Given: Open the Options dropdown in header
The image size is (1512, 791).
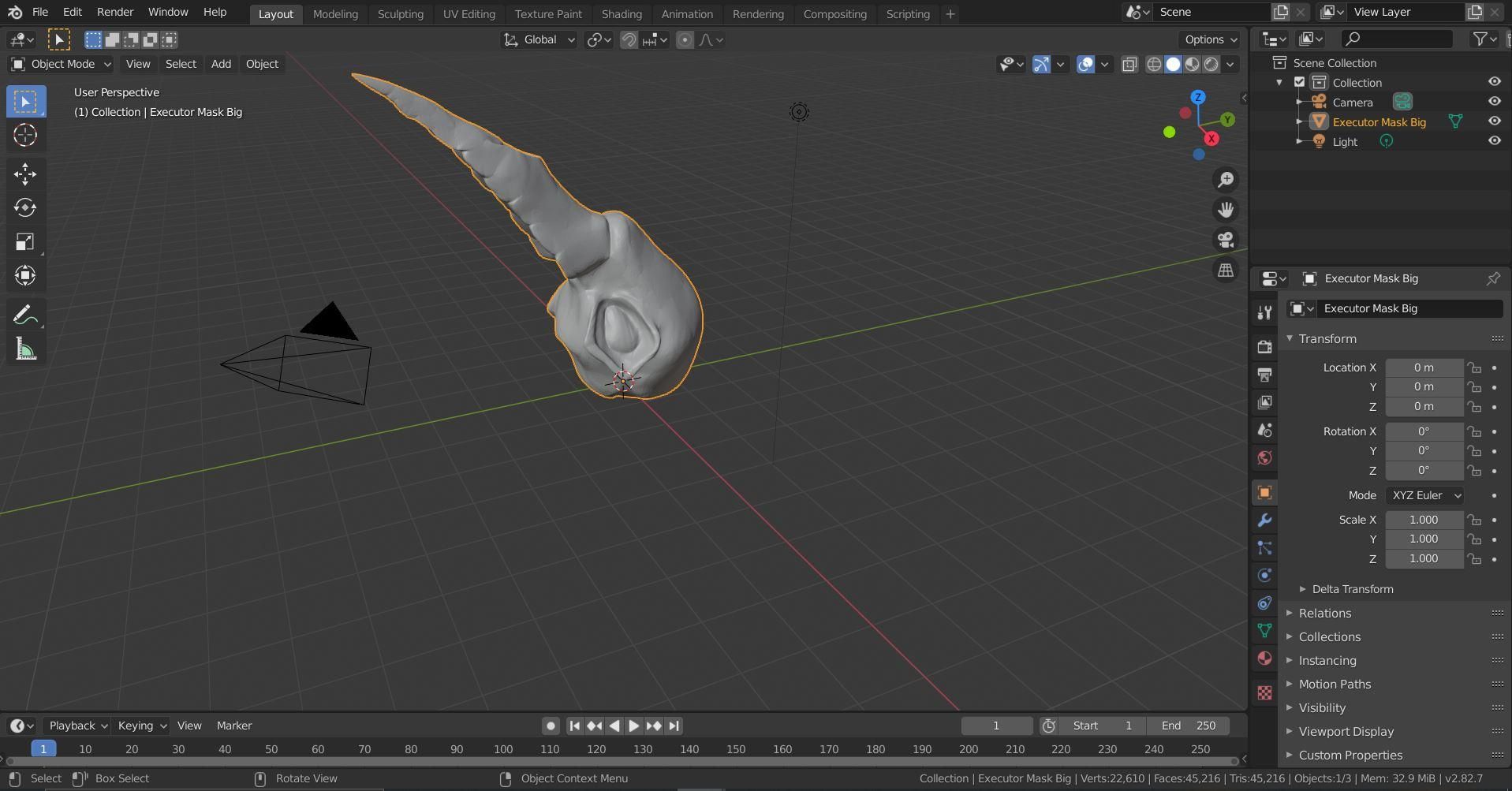Looking at the screenshot, I should pos(1211,39).
